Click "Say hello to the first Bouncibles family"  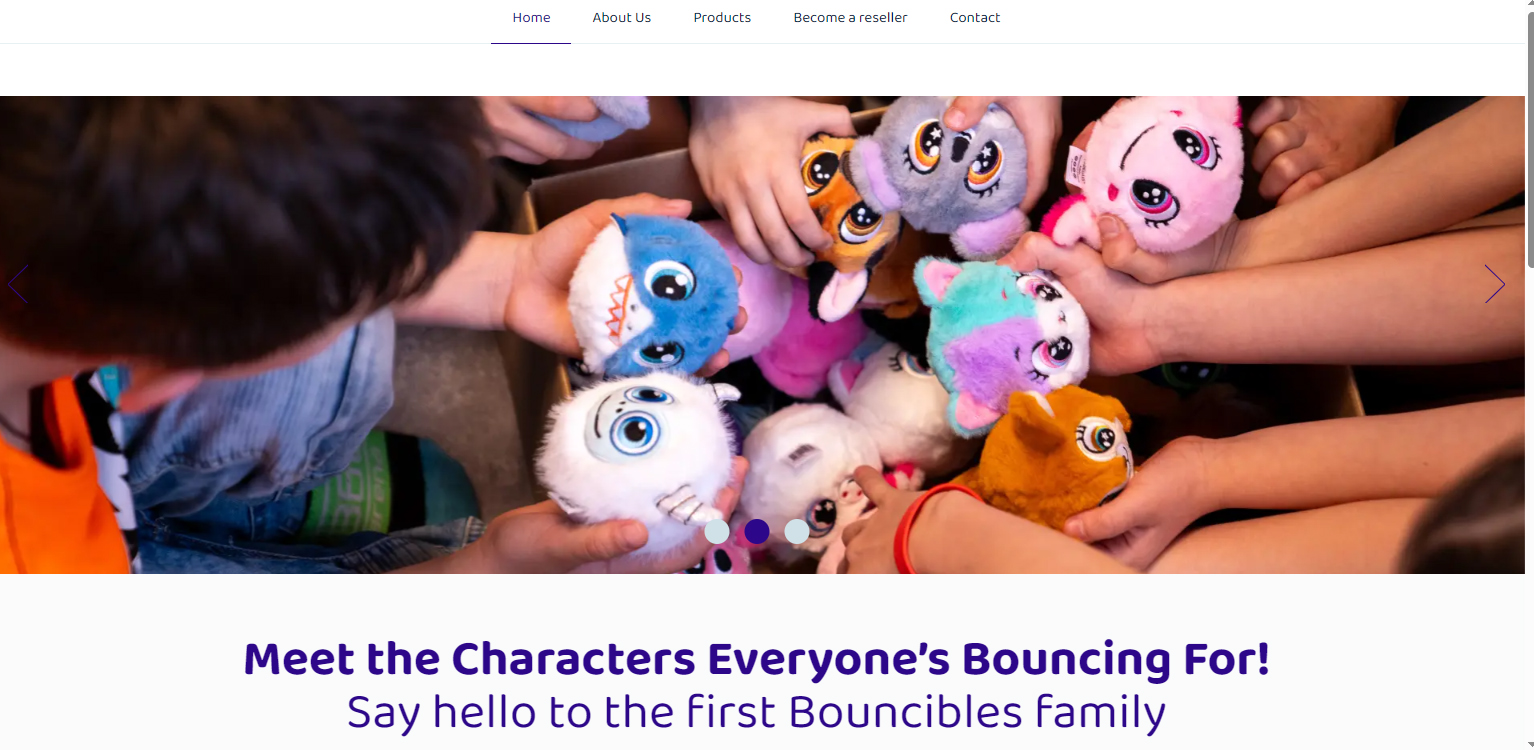click(x=756, y=712)
